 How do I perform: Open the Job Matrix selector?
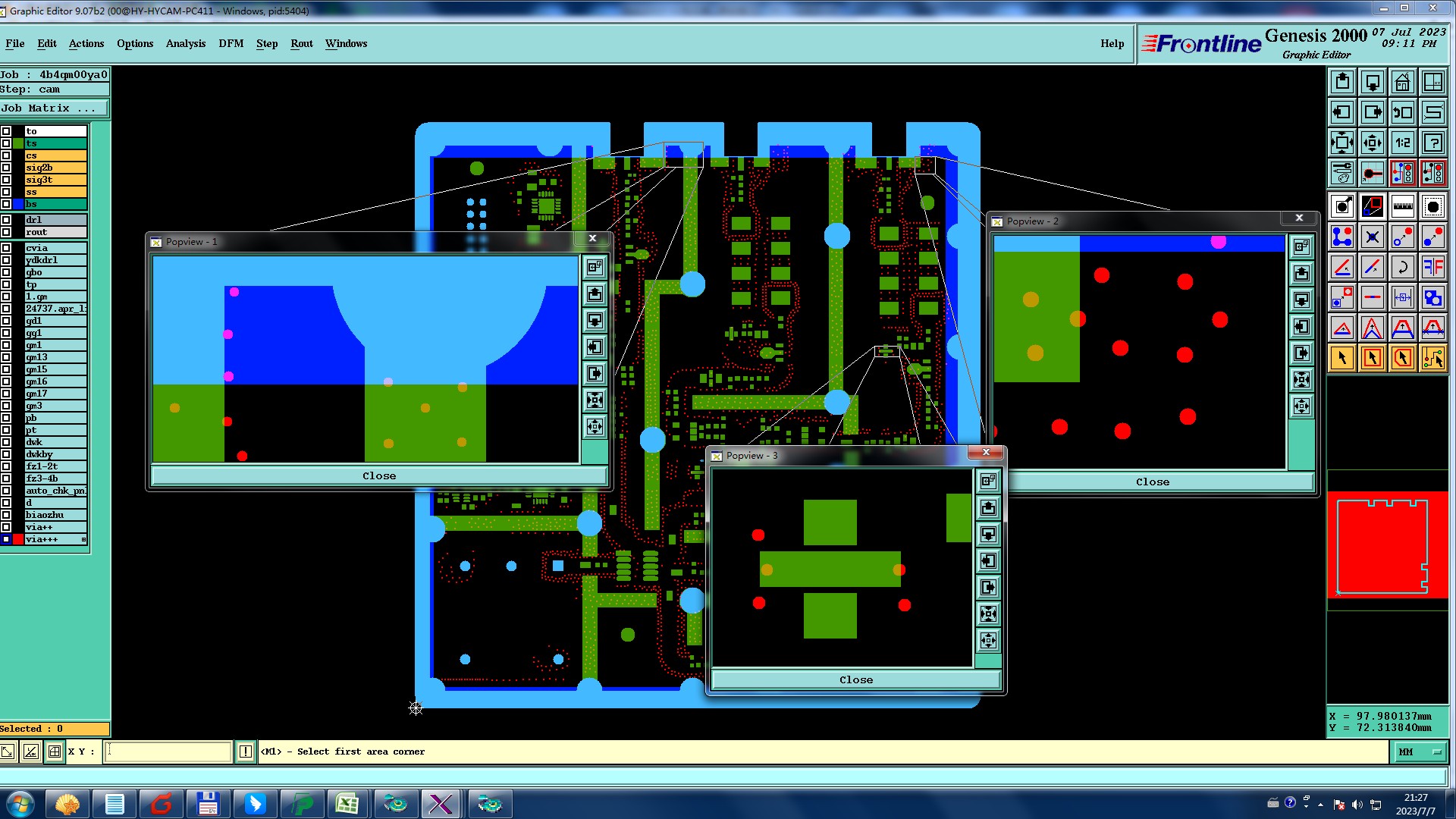tap(53, 108)
